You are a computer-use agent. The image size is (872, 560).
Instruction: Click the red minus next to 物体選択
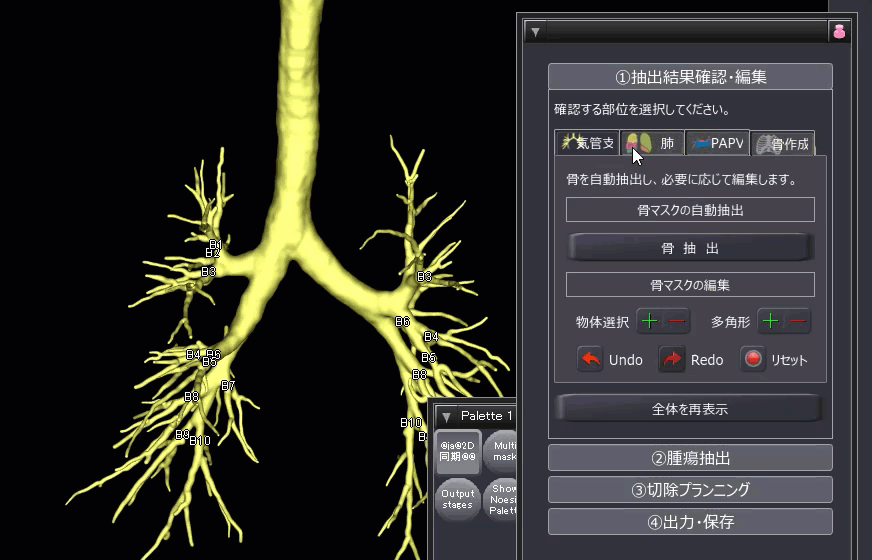pos(677,322)
